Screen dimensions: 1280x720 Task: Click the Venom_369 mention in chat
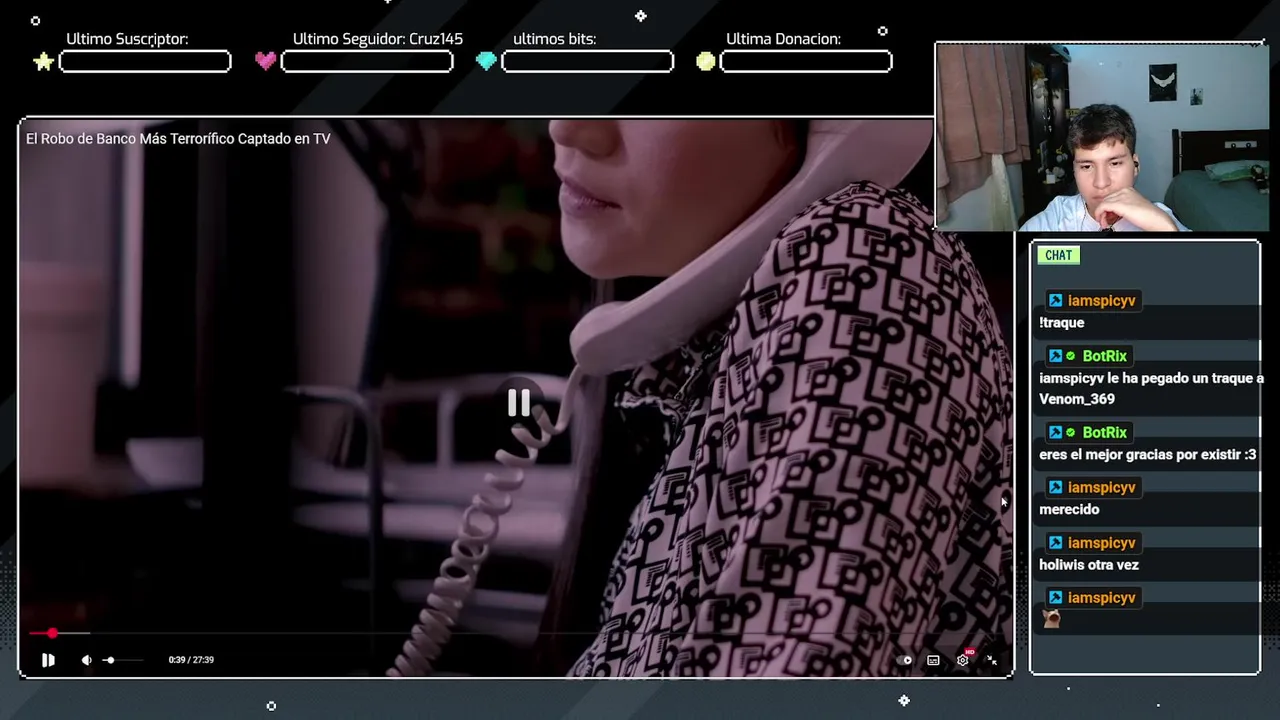(x=1077, y=398)
